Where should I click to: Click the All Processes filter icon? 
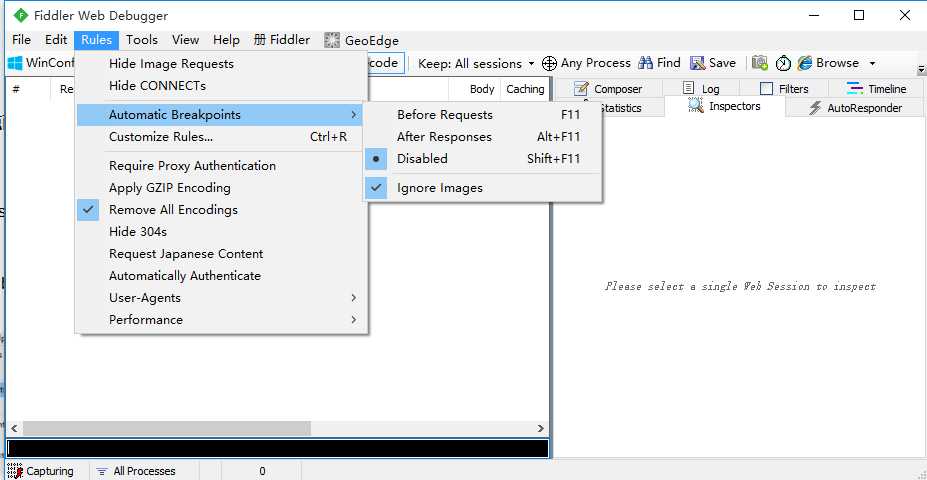point(102,471)
